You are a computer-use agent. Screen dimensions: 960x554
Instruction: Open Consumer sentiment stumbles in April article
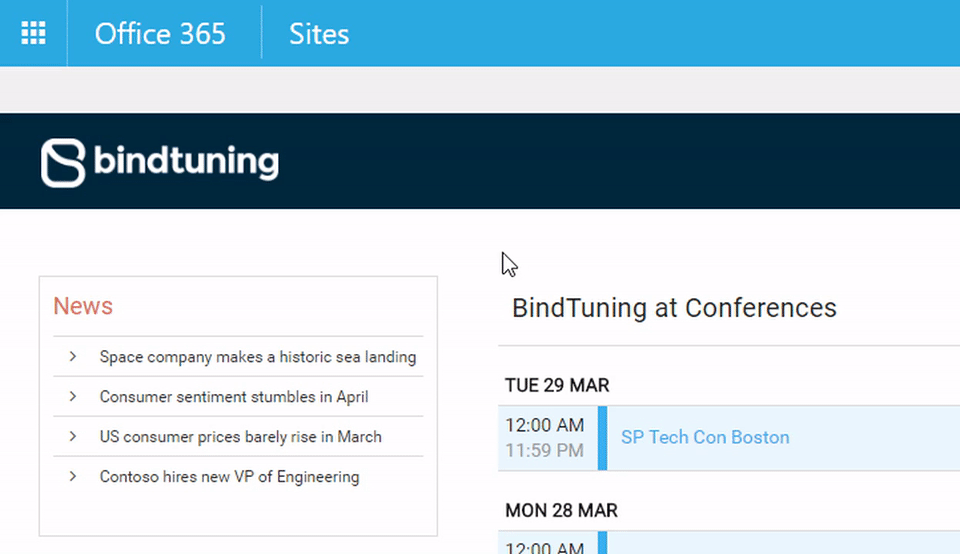point(234,397)
